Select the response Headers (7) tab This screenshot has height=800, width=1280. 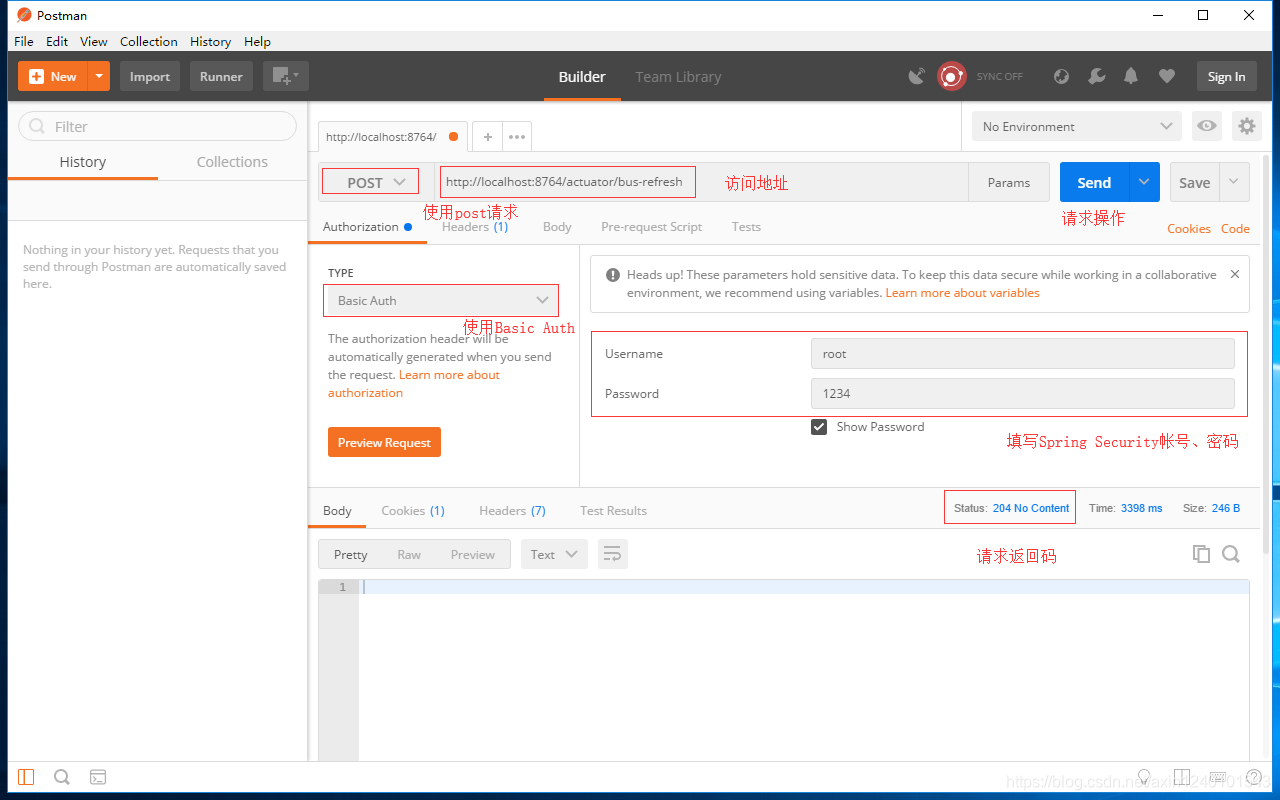click(x=512, y=510)
